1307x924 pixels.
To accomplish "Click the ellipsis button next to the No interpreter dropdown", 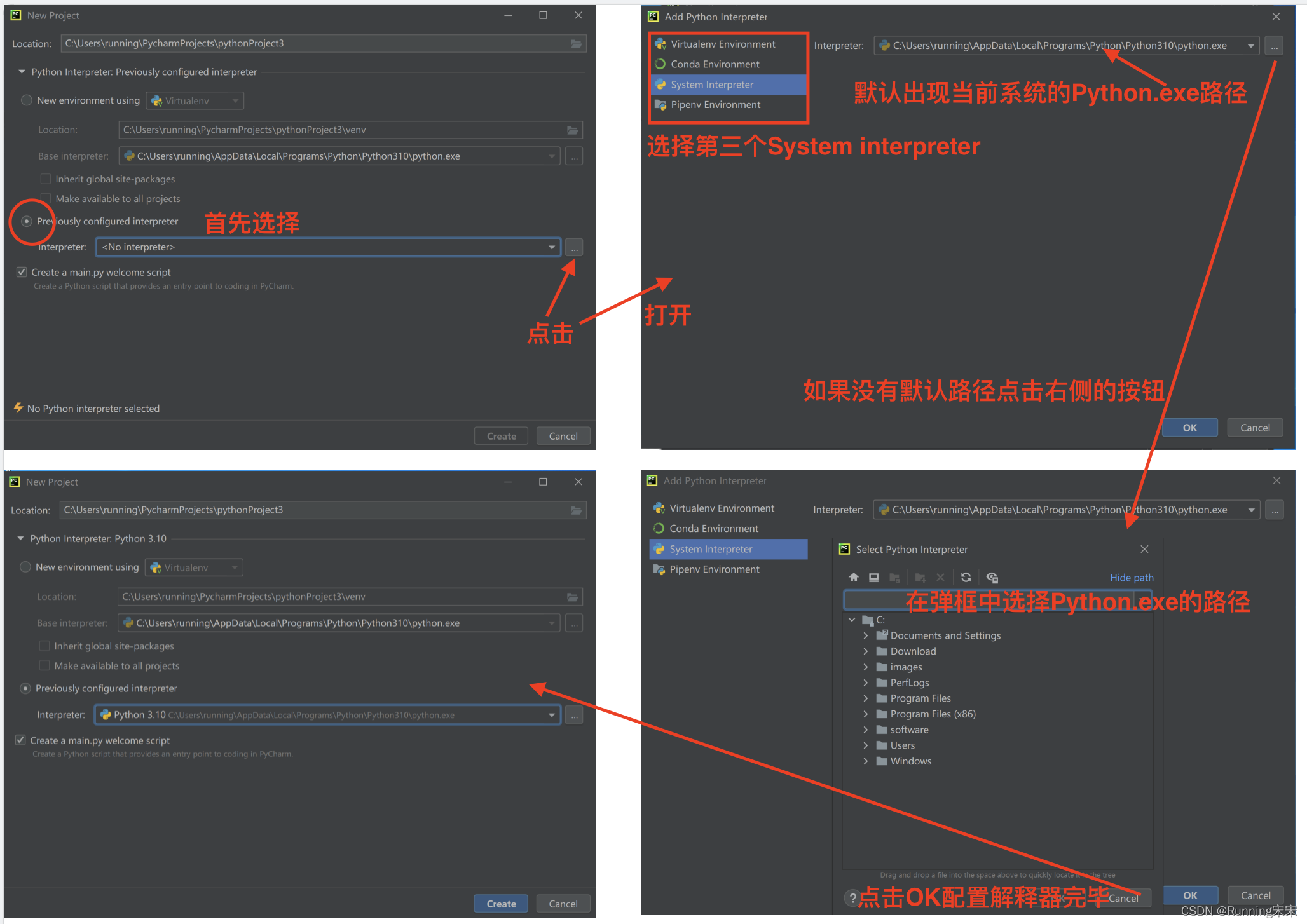I will click(x=574, y=248).
